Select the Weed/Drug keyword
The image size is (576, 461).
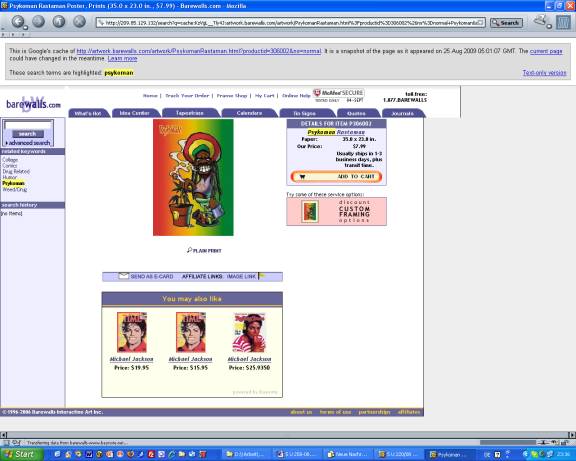point(15,190)
